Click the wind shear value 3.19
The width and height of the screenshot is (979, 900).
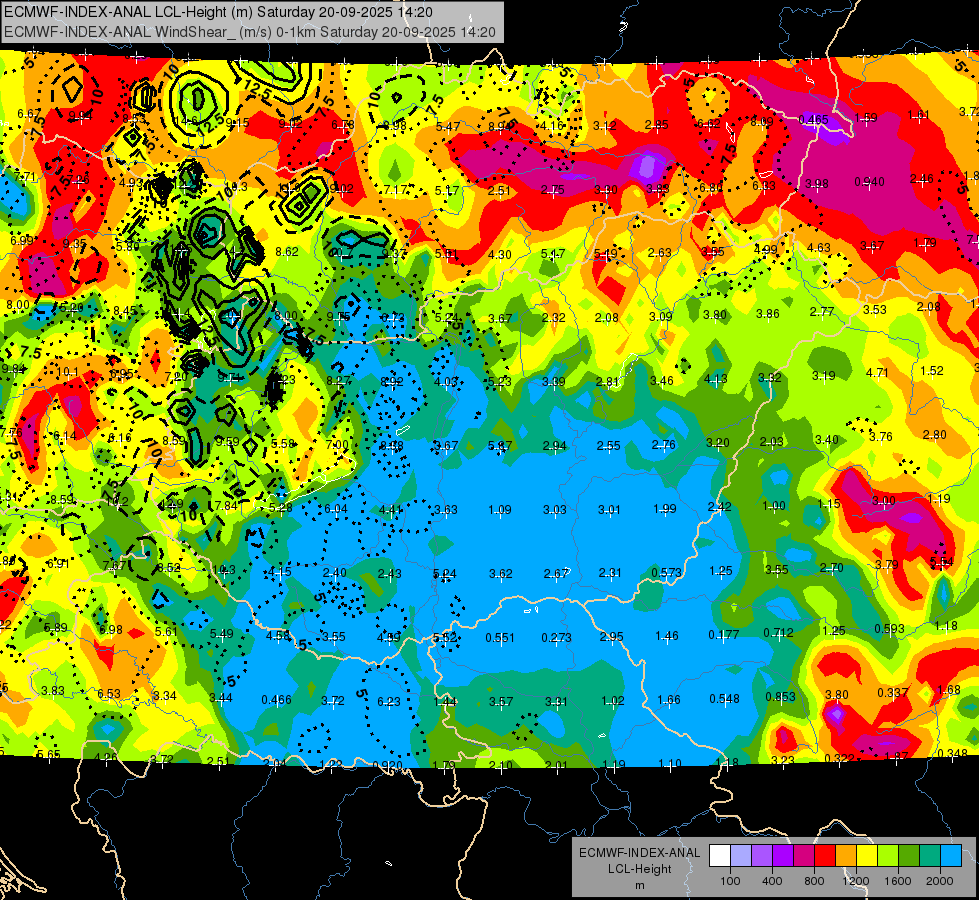point(824,375)
